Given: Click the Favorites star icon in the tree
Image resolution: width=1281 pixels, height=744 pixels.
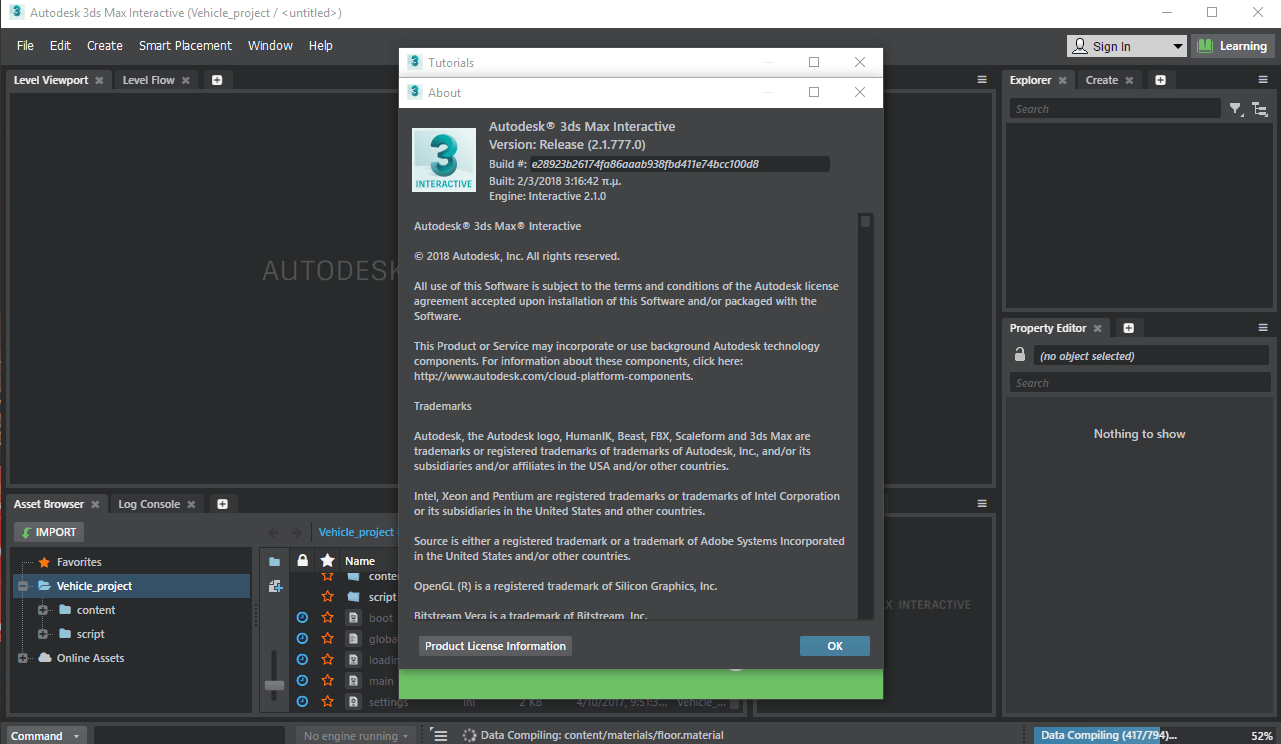Looking at the screenshot, I should coord(44,562).
